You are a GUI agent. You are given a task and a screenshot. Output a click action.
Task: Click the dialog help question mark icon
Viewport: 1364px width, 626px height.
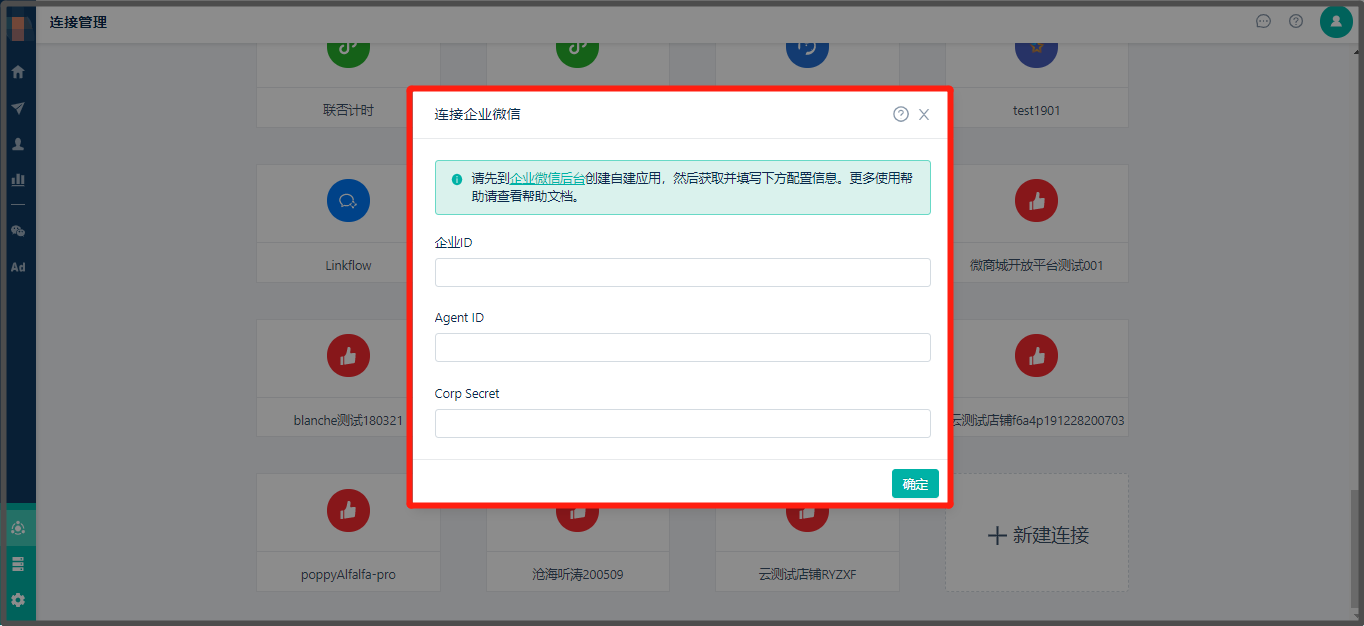pyautogui.click(x=901, y=114)
